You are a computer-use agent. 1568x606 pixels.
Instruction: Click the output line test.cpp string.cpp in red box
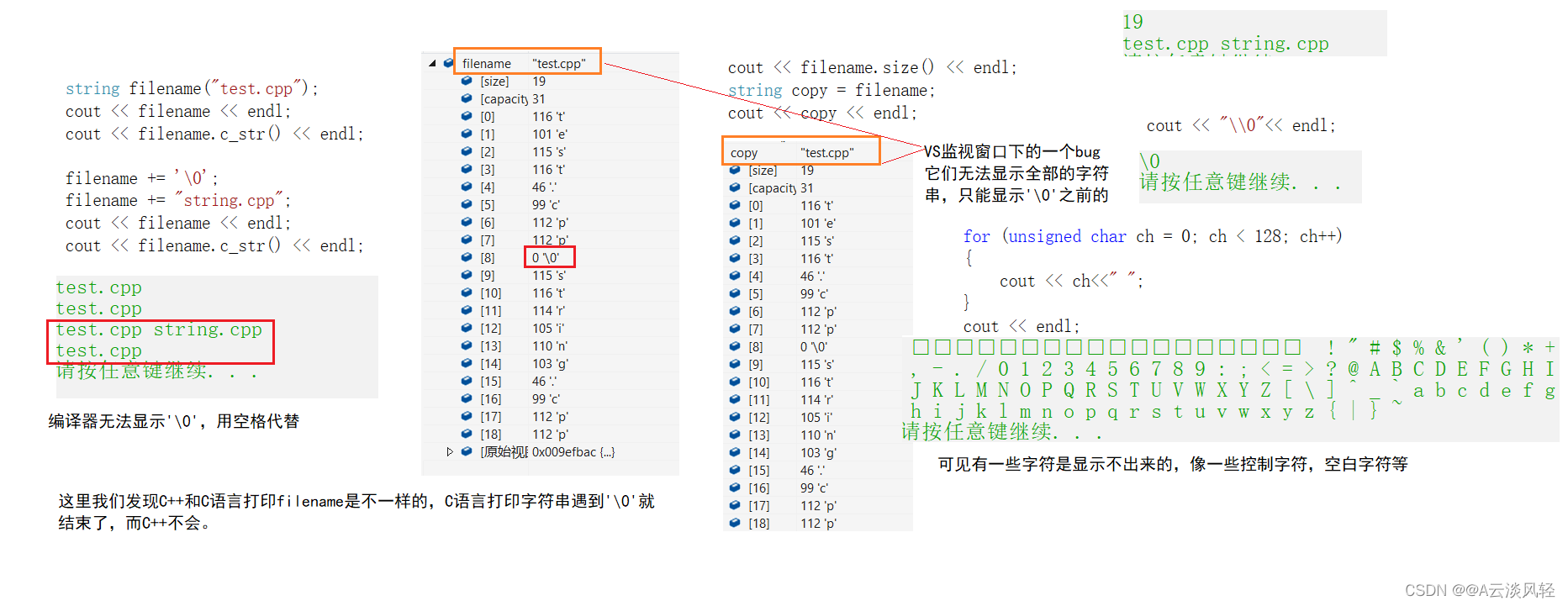click(159, 329)
